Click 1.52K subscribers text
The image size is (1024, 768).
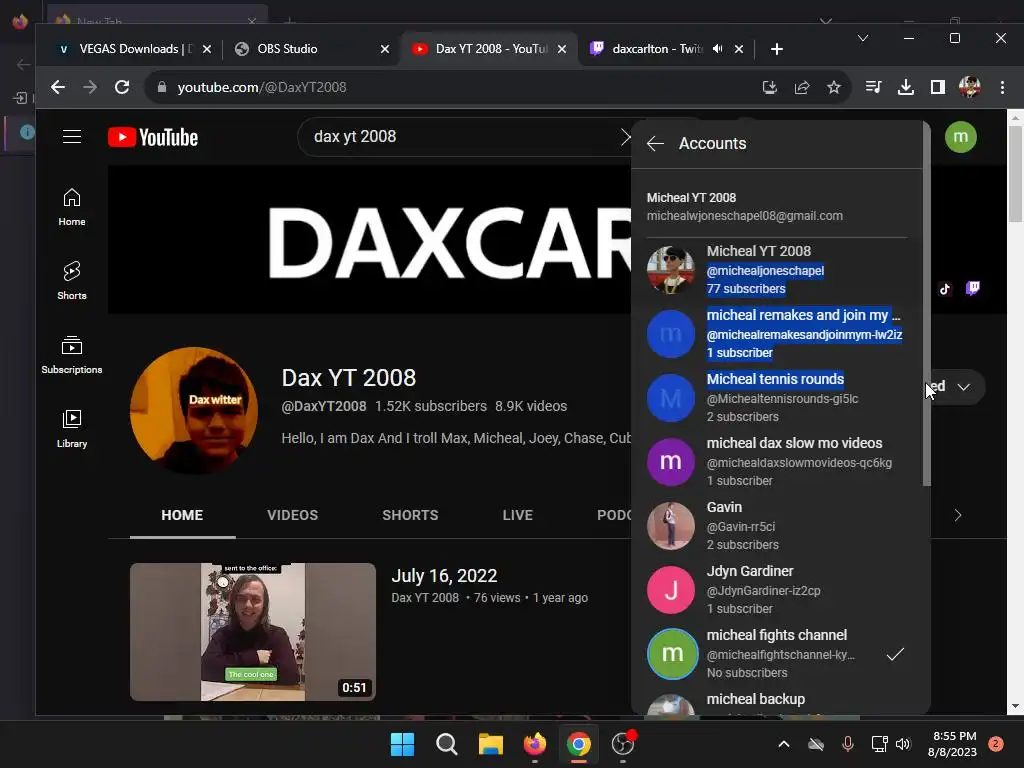tap(430, 406)
